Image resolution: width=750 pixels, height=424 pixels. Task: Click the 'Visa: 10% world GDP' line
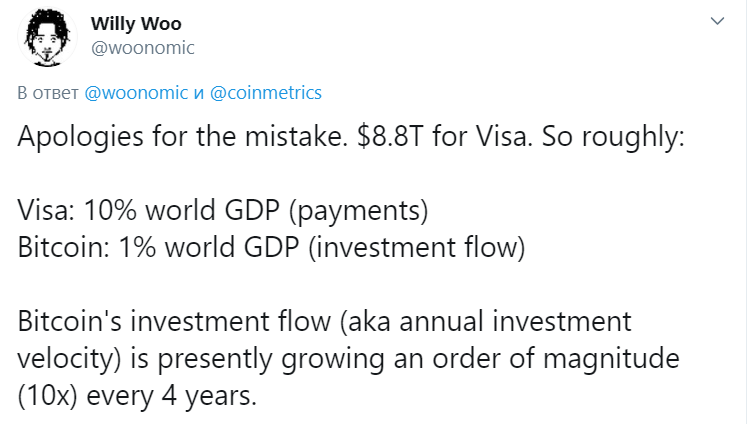148,210
